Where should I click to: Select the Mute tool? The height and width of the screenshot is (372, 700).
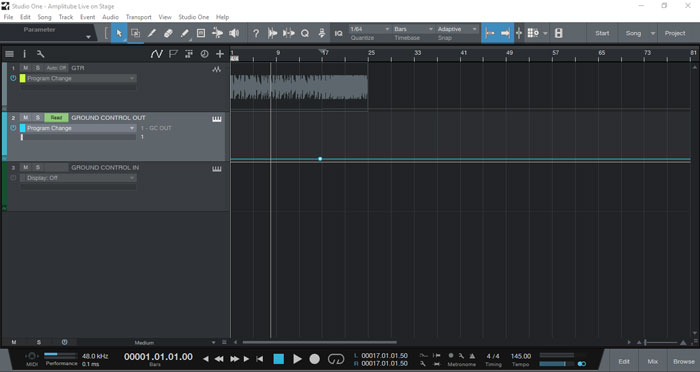pos(201,33)
